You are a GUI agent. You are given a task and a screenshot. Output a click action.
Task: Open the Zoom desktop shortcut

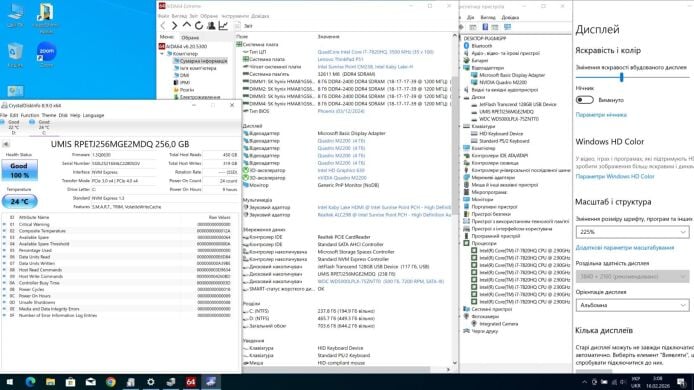pyautogui.click(x=46, y=55)
